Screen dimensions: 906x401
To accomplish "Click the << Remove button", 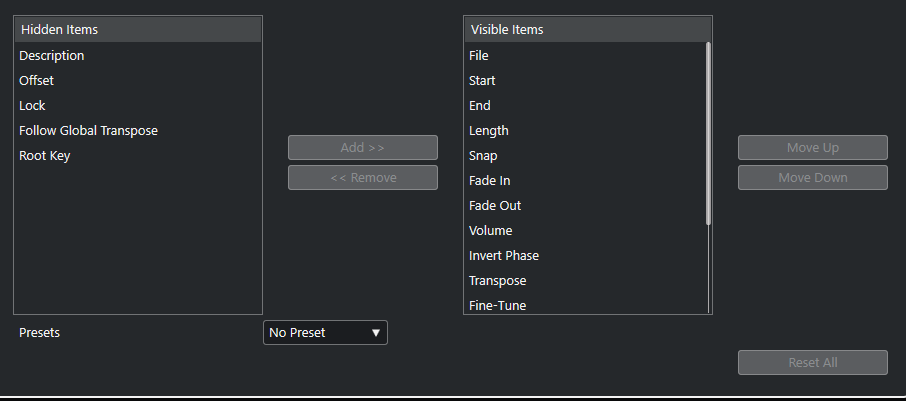I will click(362, 178).
